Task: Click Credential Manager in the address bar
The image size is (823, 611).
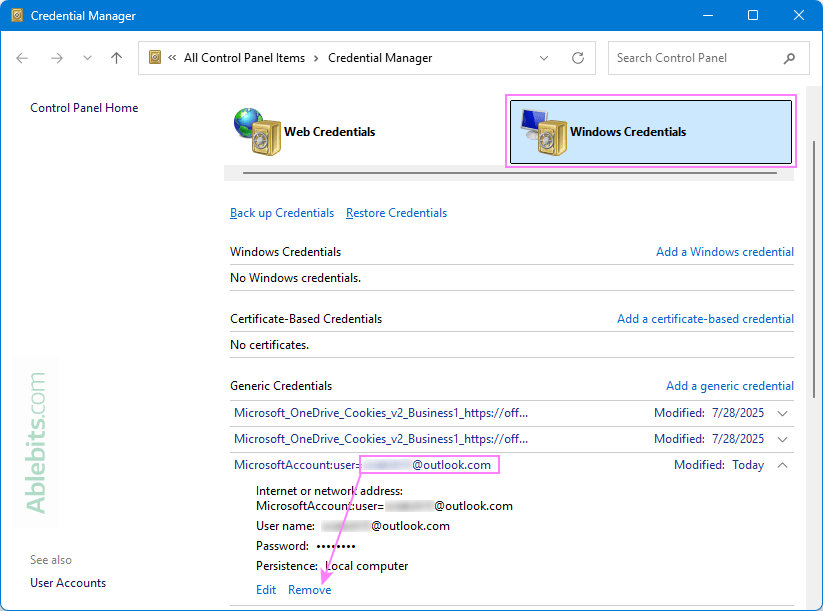Action: (x=380, y=58)
